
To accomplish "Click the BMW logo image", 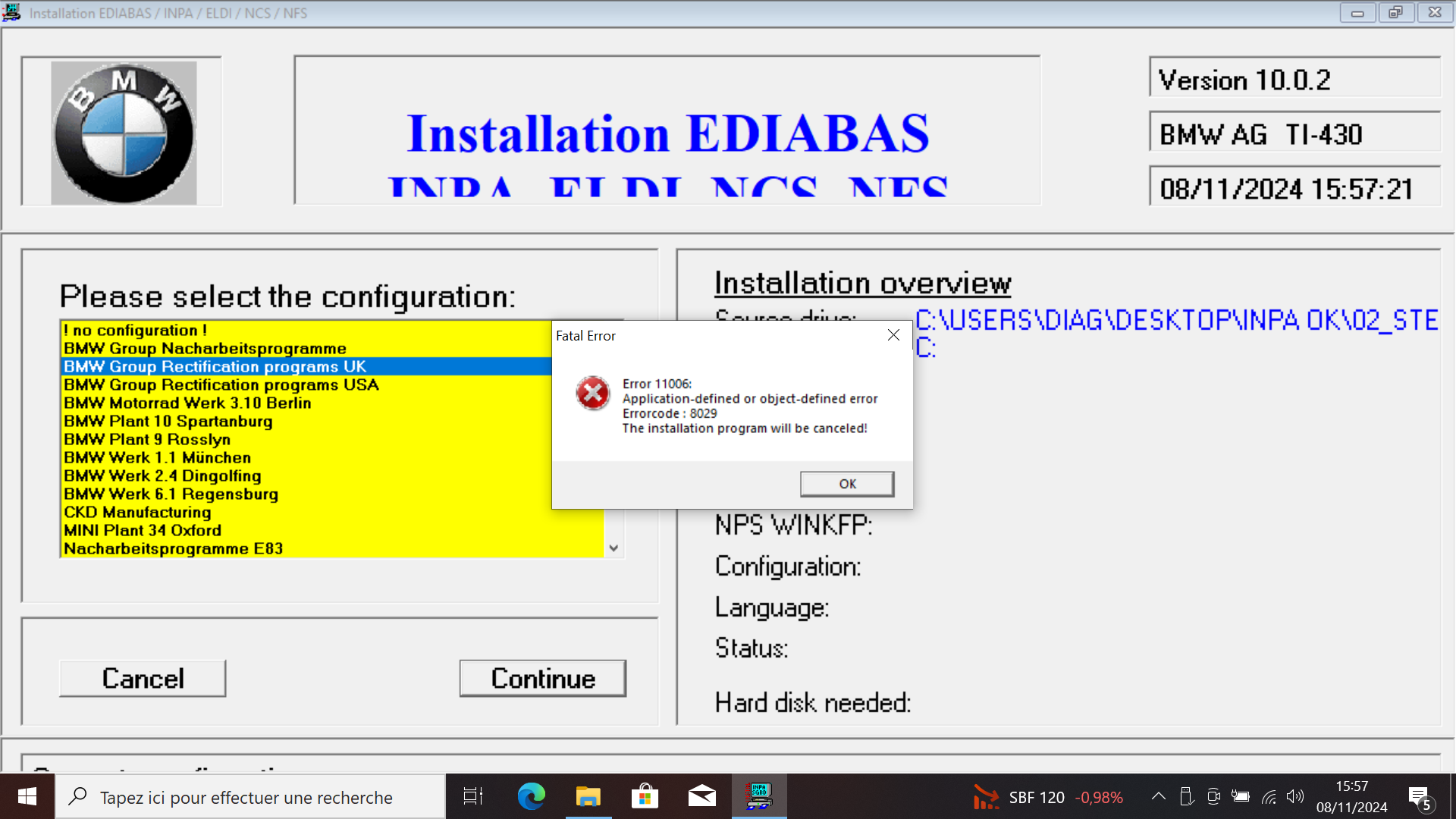I will tap(124, 133).
